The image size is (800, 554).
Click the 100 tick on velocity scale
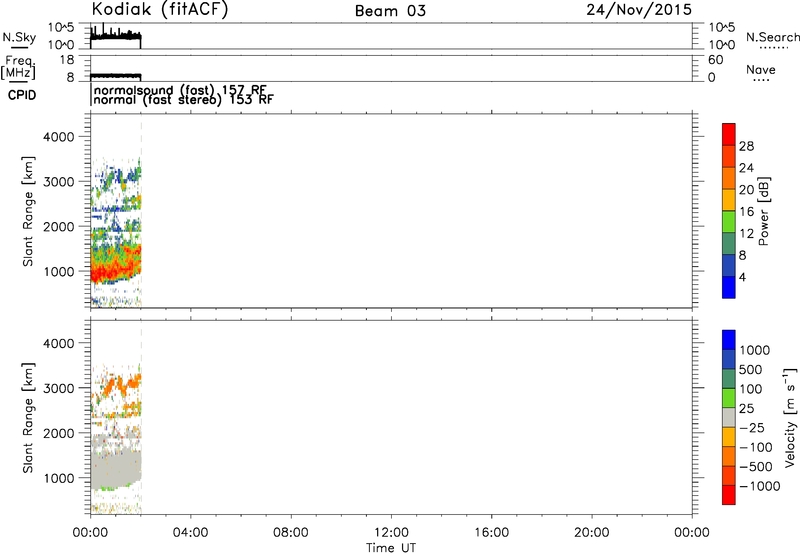click(750, 389)
